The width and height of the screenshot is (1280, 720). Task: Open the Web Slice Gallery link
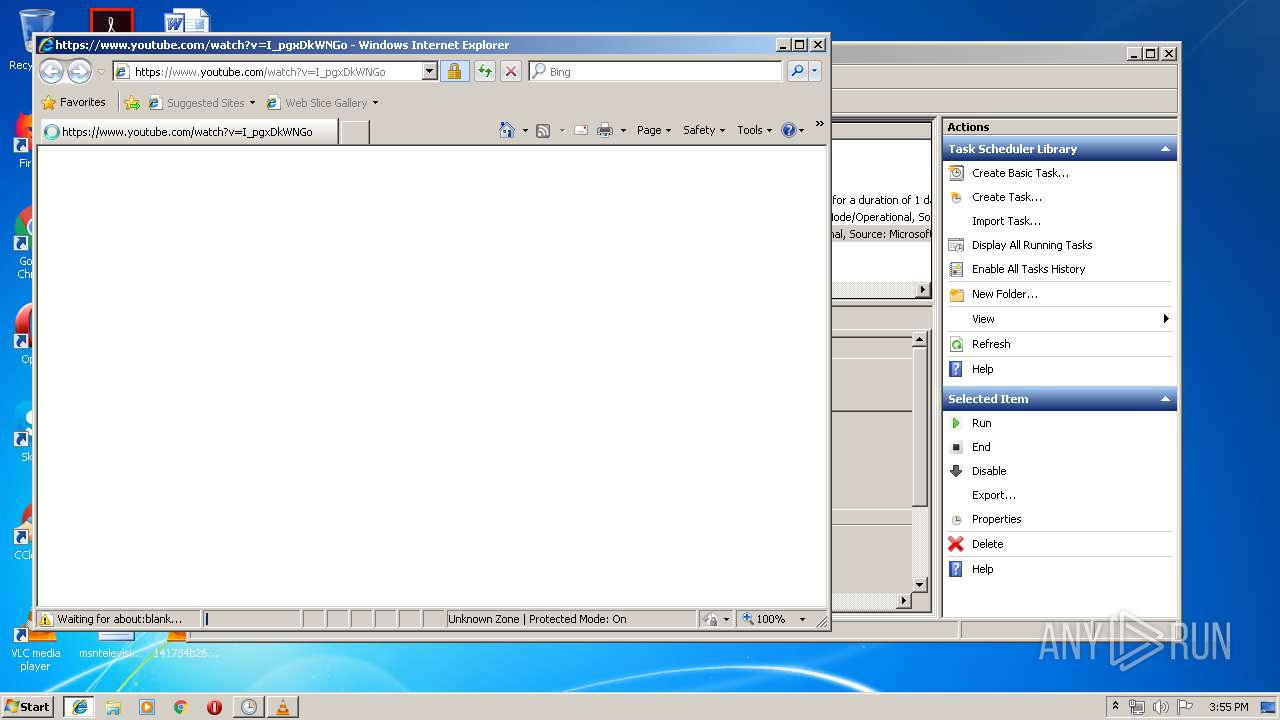(322, 102)
